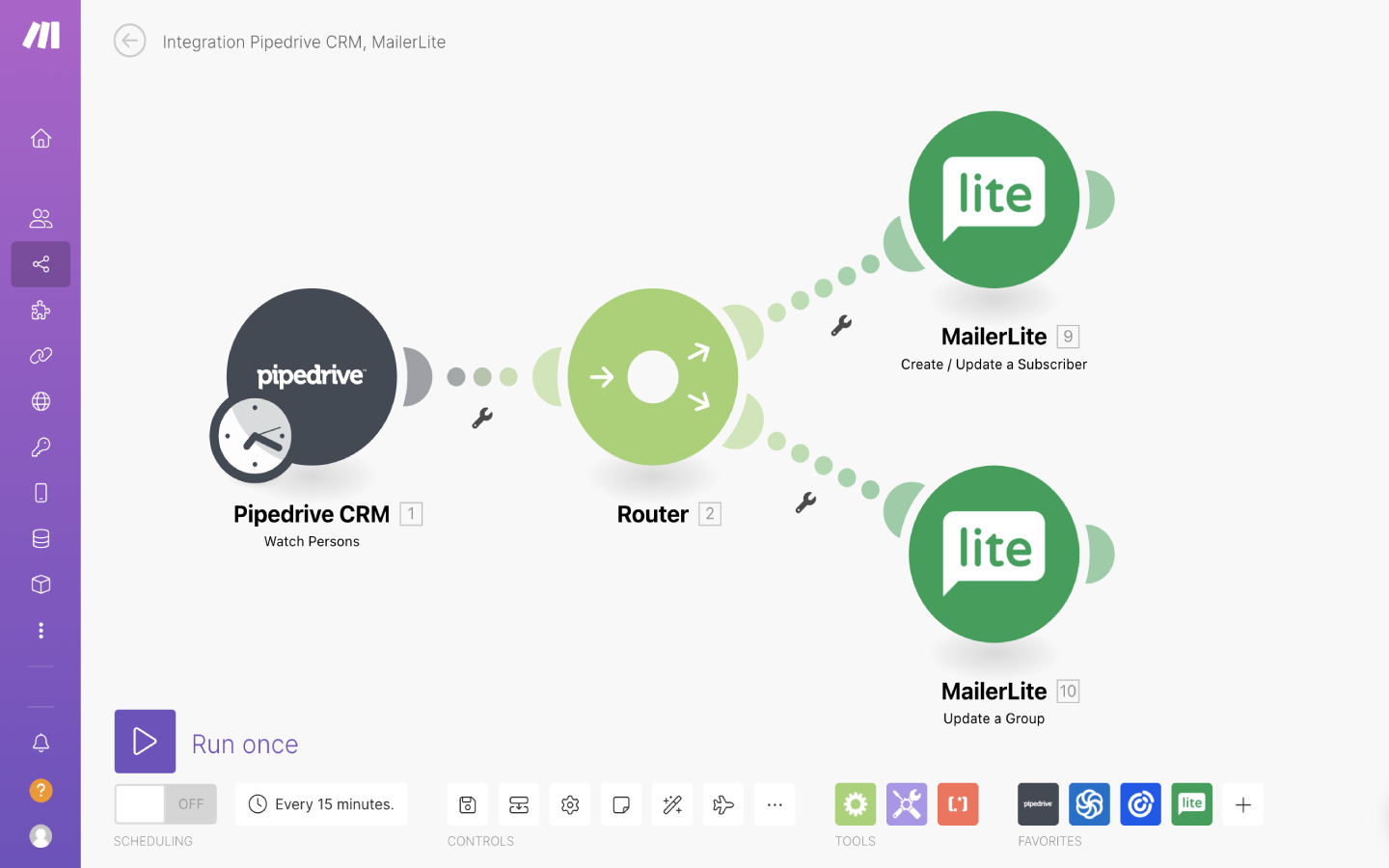The height and width of the screenshot is (868, 1389).
Task: Select the Pipedrive icon in Favorites
Action: 1037,803
